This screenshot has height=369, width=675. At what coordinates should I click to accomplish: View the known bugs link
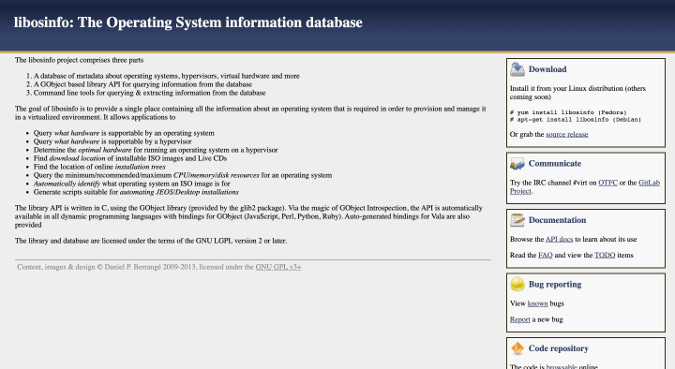537,304
